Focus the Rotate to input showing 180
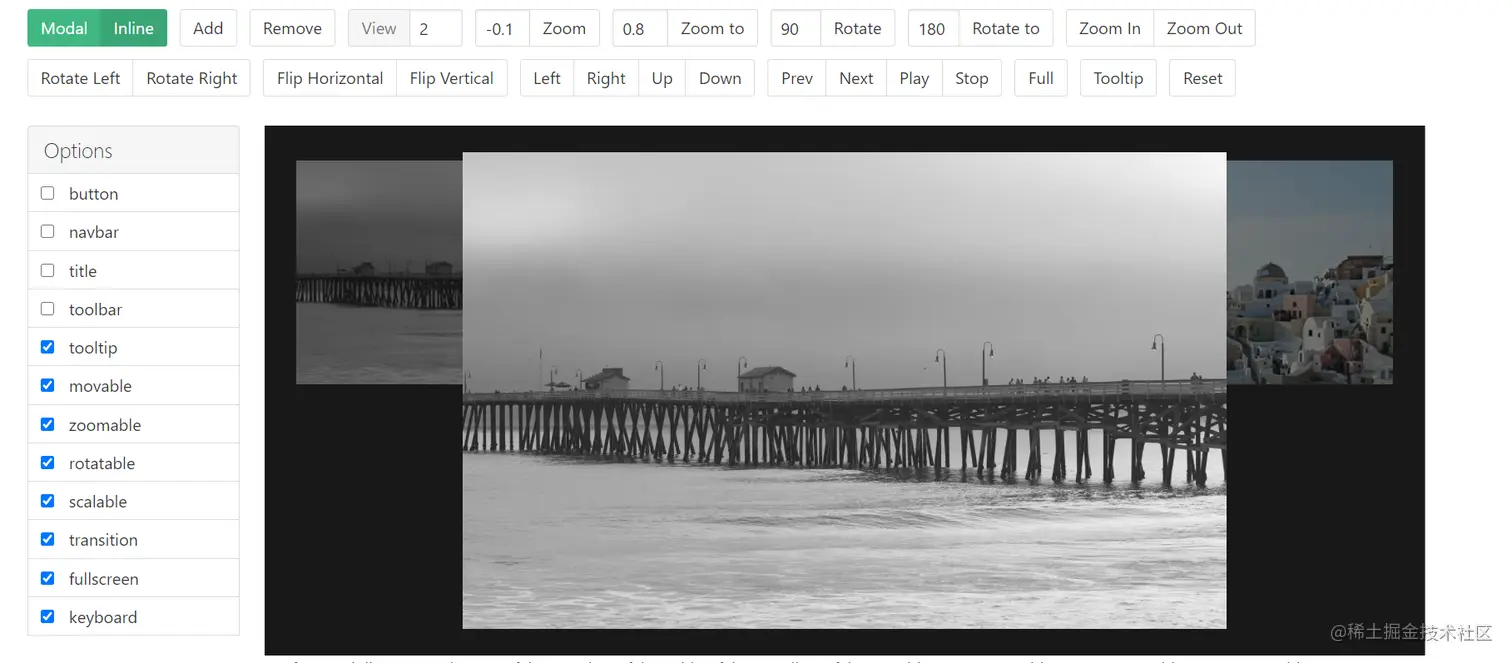The image size is (1512, 663). tap(934, 28)
